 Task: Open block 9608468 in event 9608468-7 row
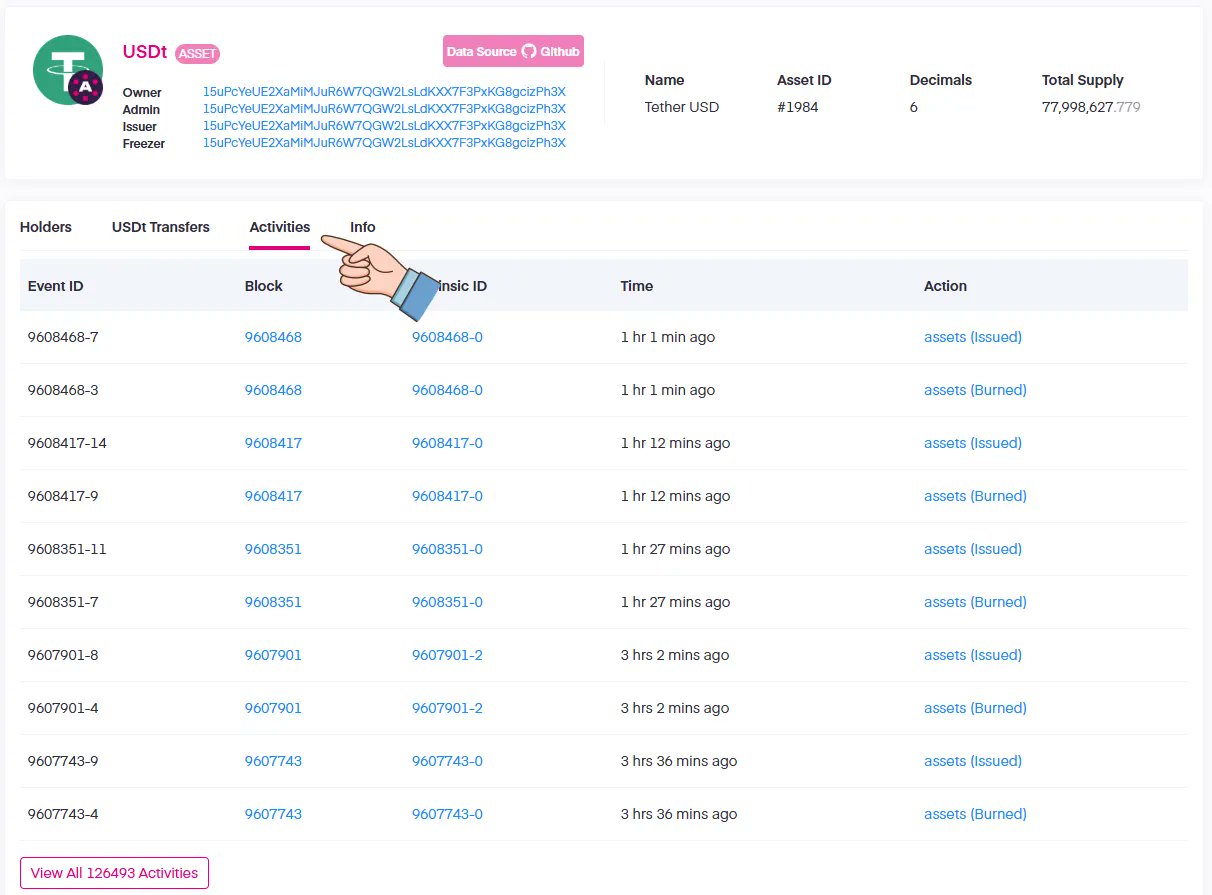tap(273, 337)
